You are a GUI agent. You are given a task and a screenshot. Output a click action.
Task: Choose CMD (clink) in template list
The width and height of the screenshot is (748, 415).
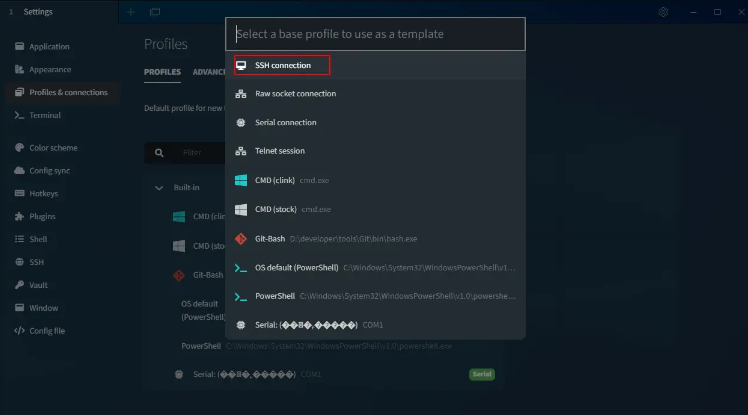pos(375,180)
